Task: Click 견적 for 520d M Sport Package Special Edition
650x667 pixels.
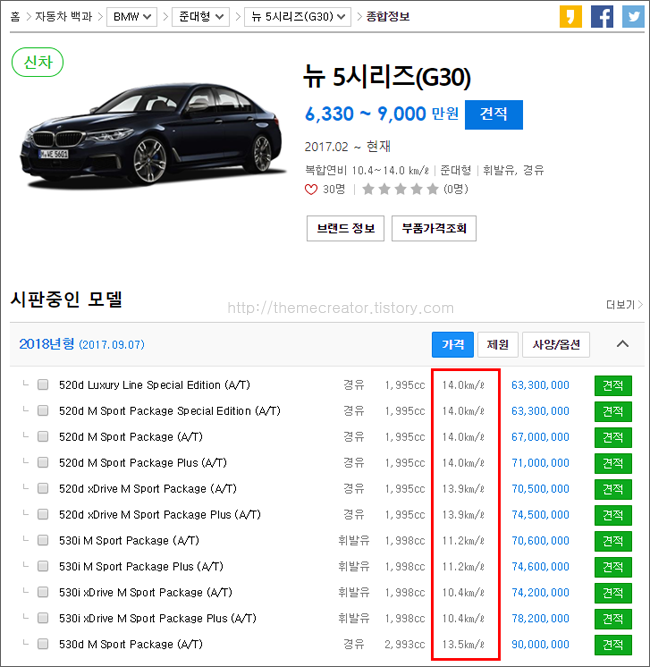Action: point(613,412)
